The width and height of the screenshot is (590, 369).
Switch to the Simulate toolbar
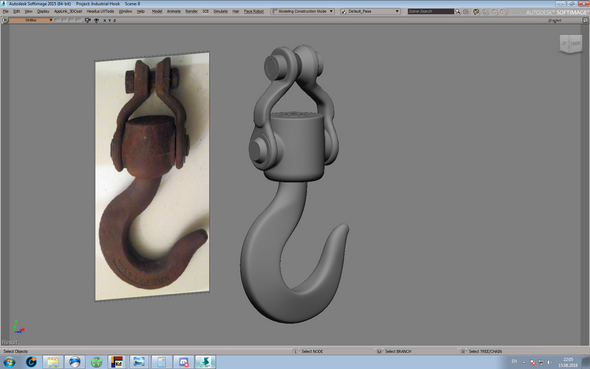point(220,12)
